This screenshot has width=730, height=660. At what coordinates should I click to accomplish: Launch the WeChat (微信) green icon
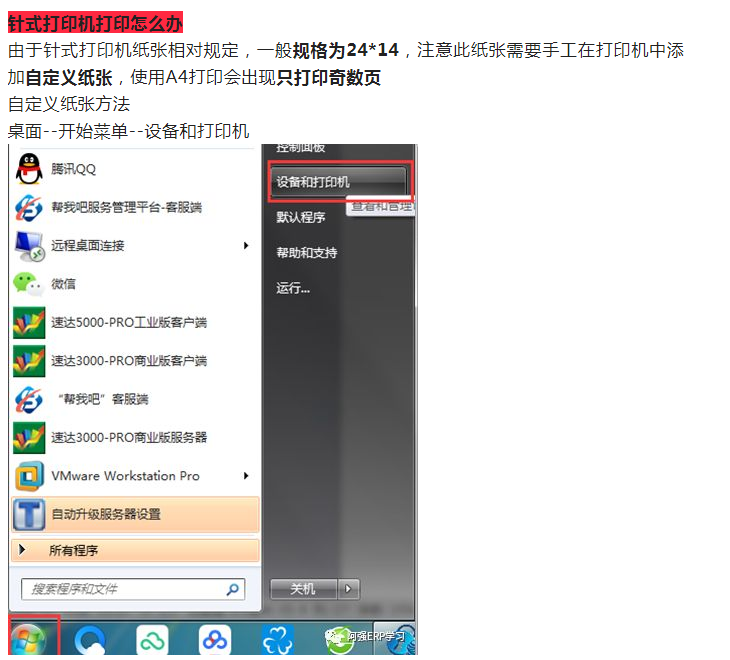(x=28, y=284)
